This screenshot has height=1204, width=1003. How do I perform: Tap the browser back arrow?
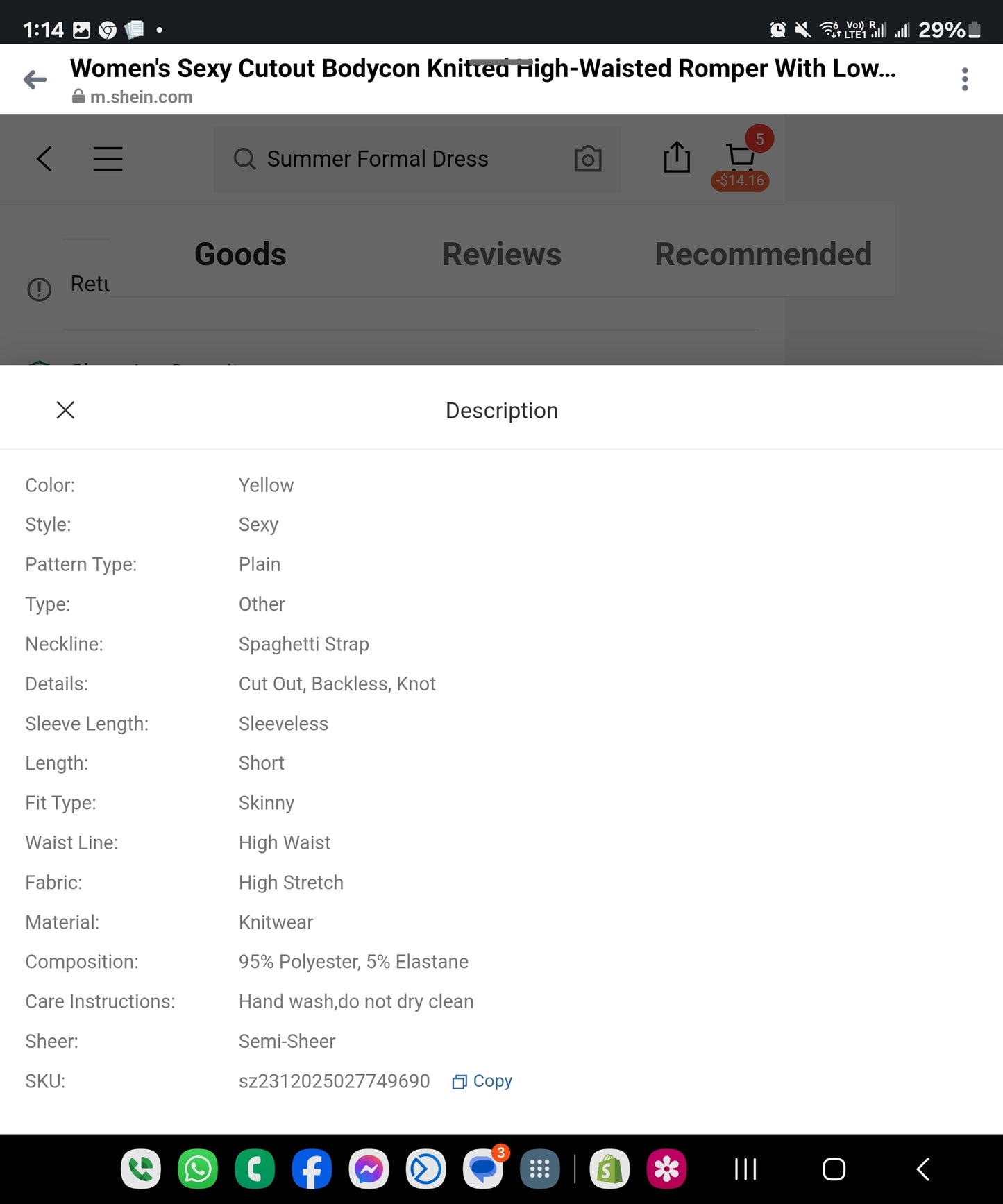coord(35,80)
